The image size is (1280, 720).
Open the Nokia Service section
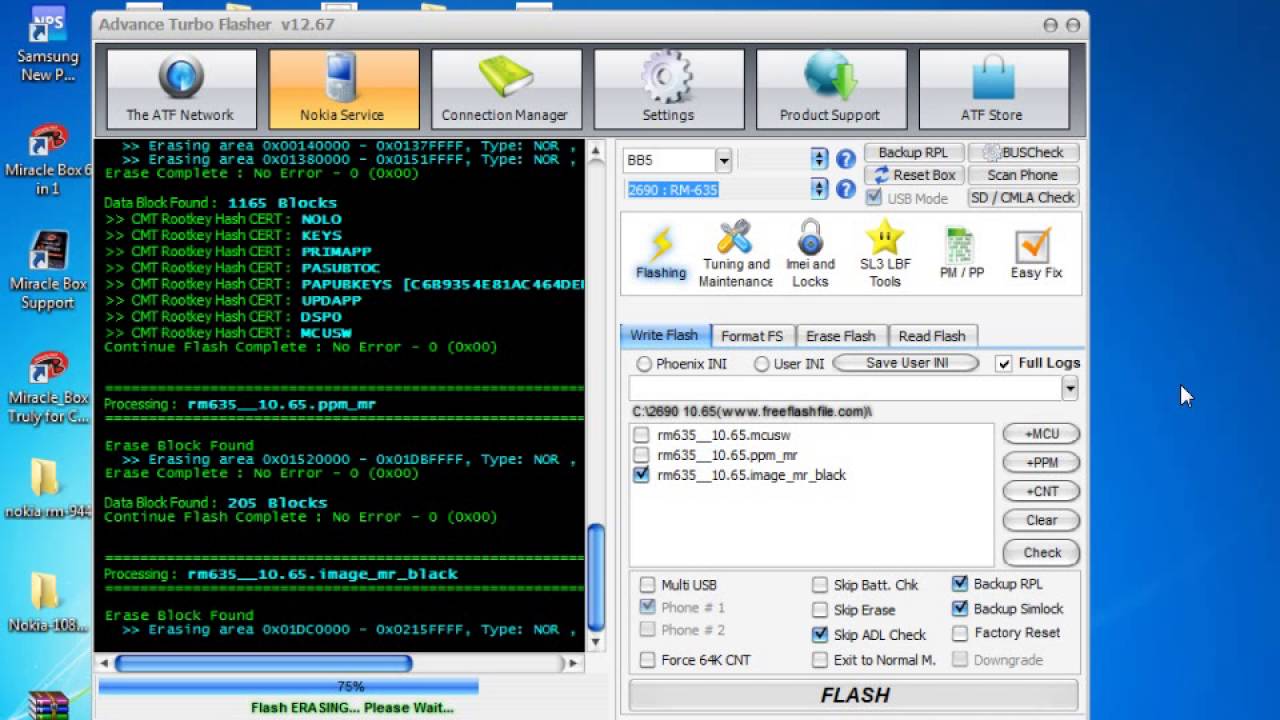343,89
